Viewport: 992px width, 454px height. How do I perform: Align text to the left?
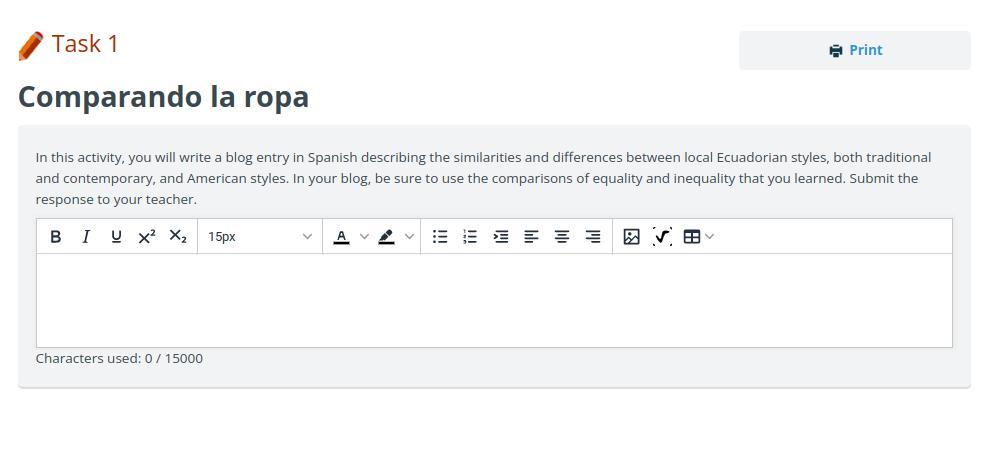tap(532, 237)
